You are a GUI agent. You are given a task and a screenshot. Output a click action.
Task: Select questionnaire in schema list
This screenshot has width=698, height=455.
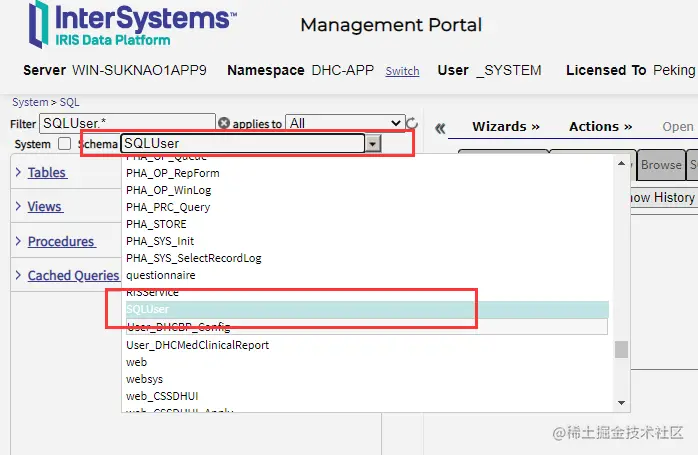[x=161, y=275]
